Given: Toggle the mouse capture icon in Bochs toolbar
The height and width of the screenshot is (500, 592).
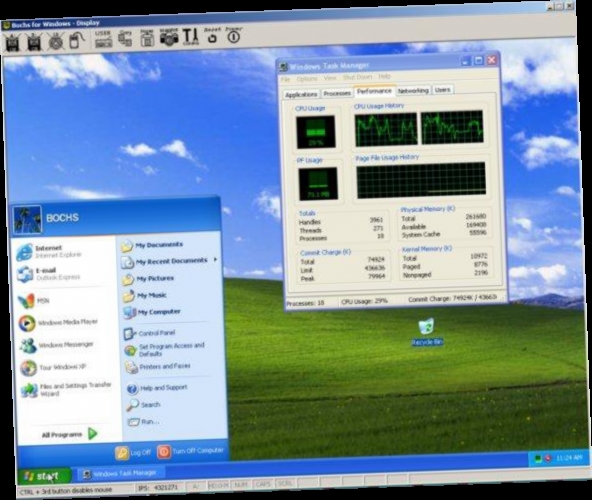Looking at the screenshot, I should (x=77, y=40).
